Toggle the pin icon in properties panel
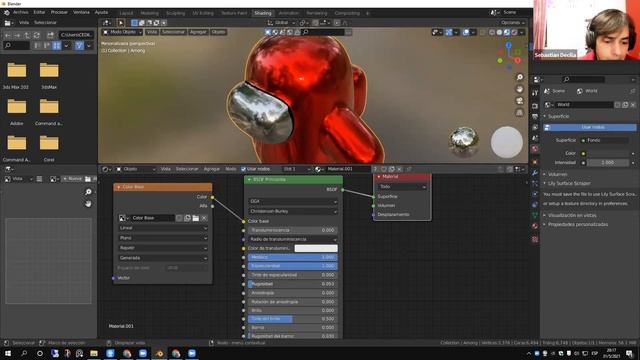Image resolution: width=640 pixels, height=360 pixels. pos(633,91)
